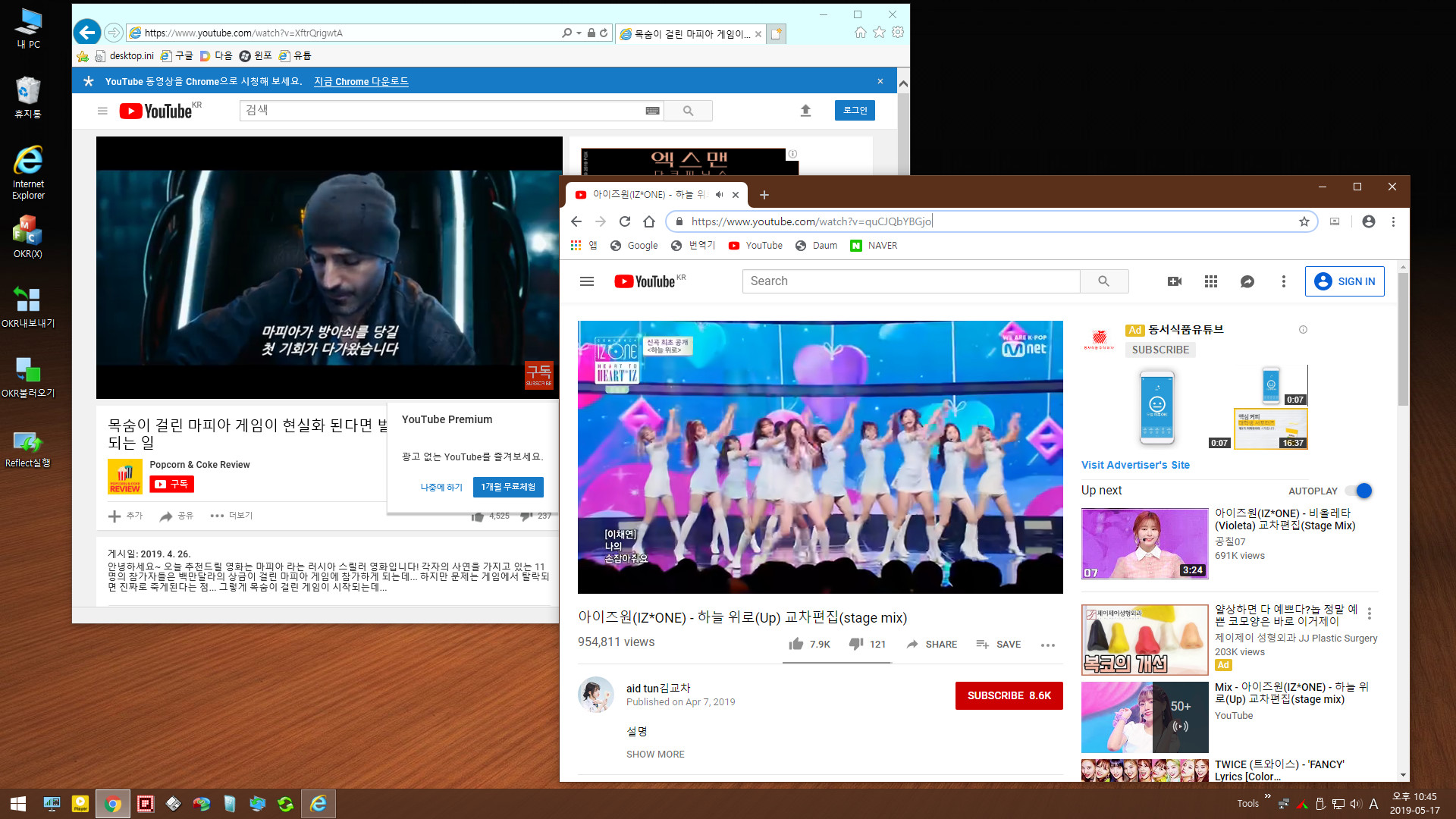Open 비올레타 Stage Mix thumbnail
Image resolution: width=1456 pixels, height=819 pixels.
pyautogui.click(x=1144, y=544)
